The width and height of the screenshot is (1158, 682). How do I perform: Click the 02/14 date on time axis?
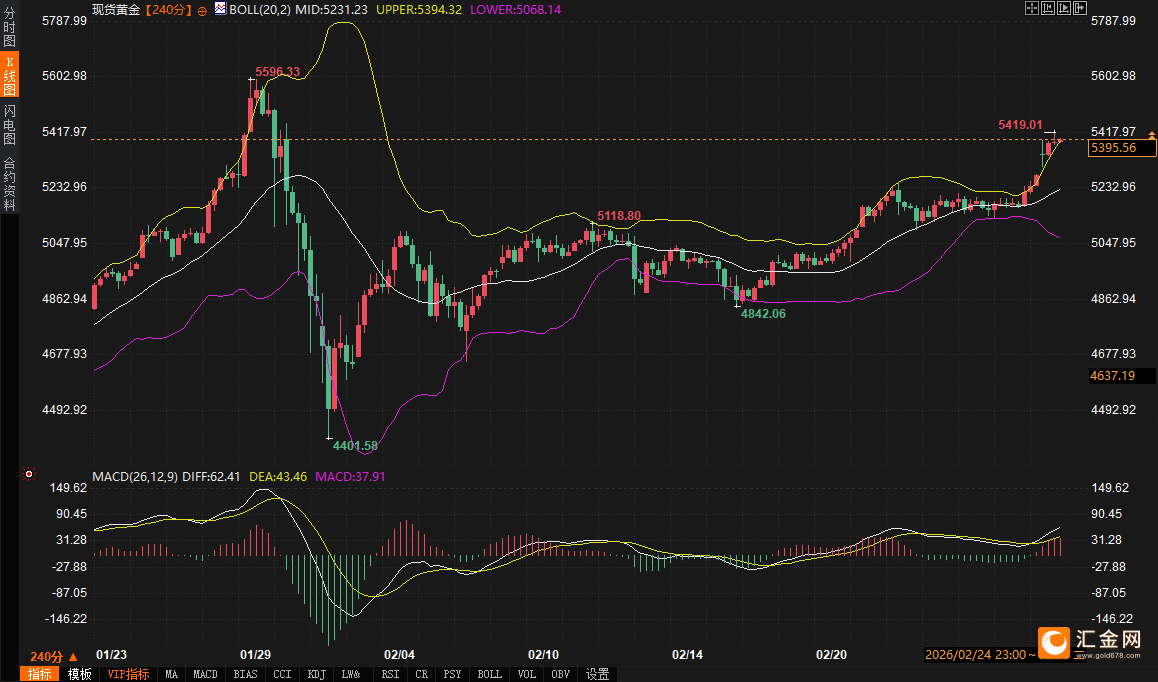click(688, 655)
